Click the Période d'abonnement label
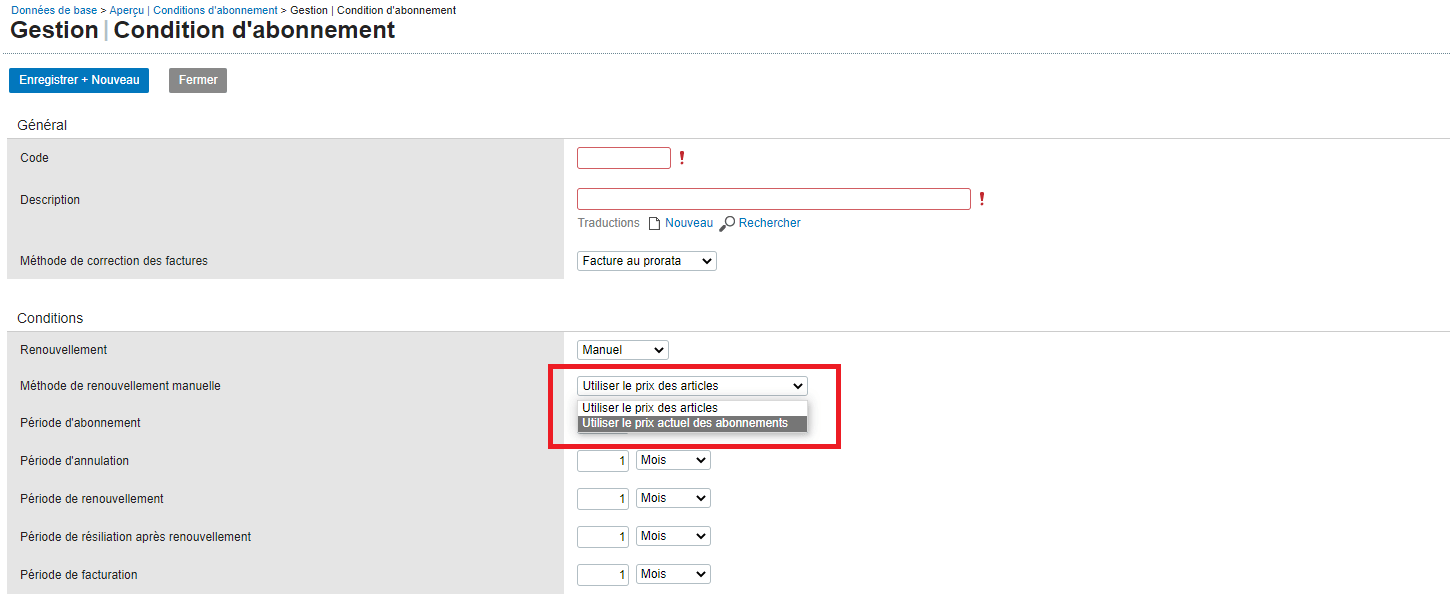 80,423
